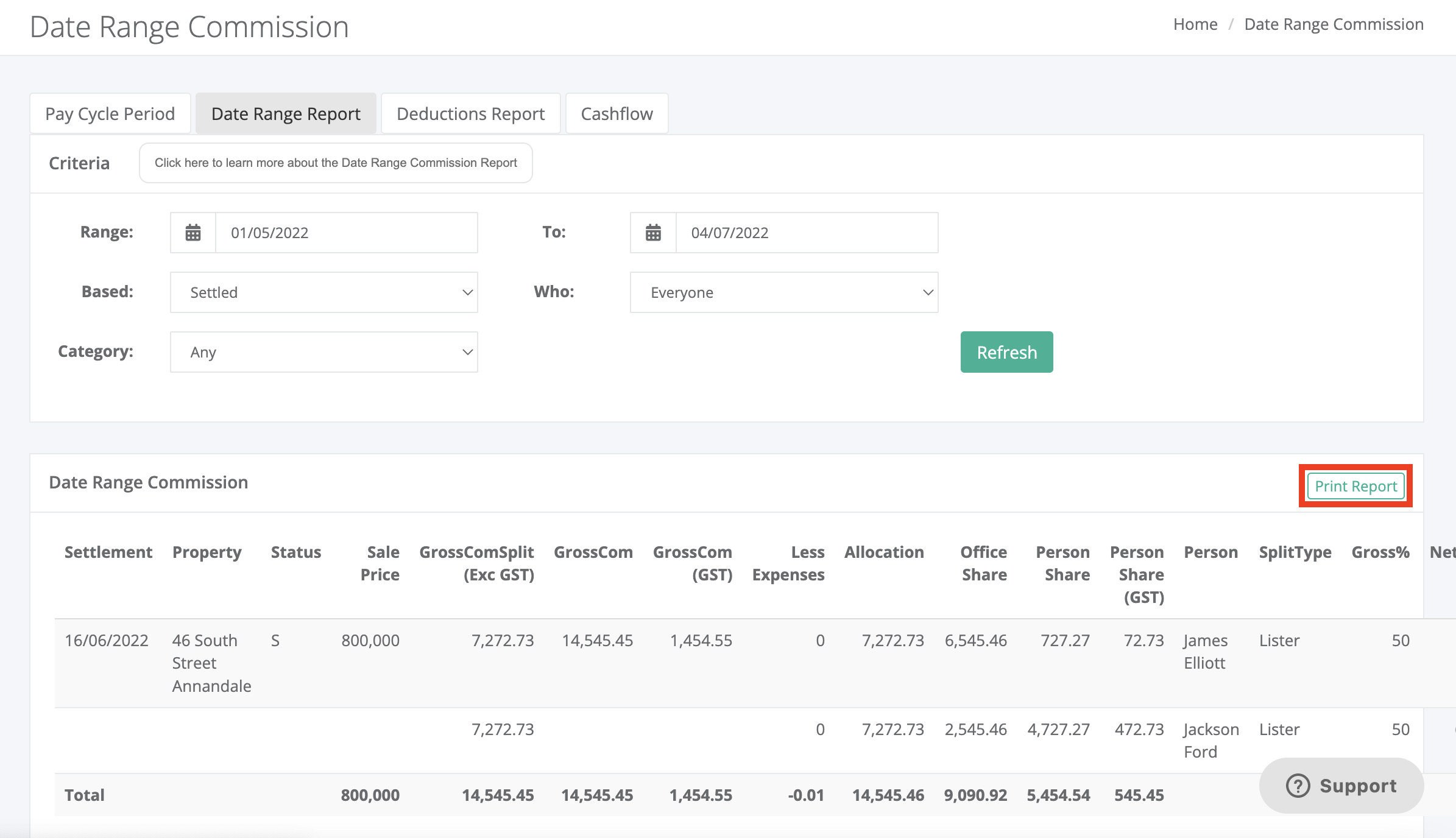Open the To date calendar icon
The height and width of the screenshot is (838, 1456).
(653, 233)
